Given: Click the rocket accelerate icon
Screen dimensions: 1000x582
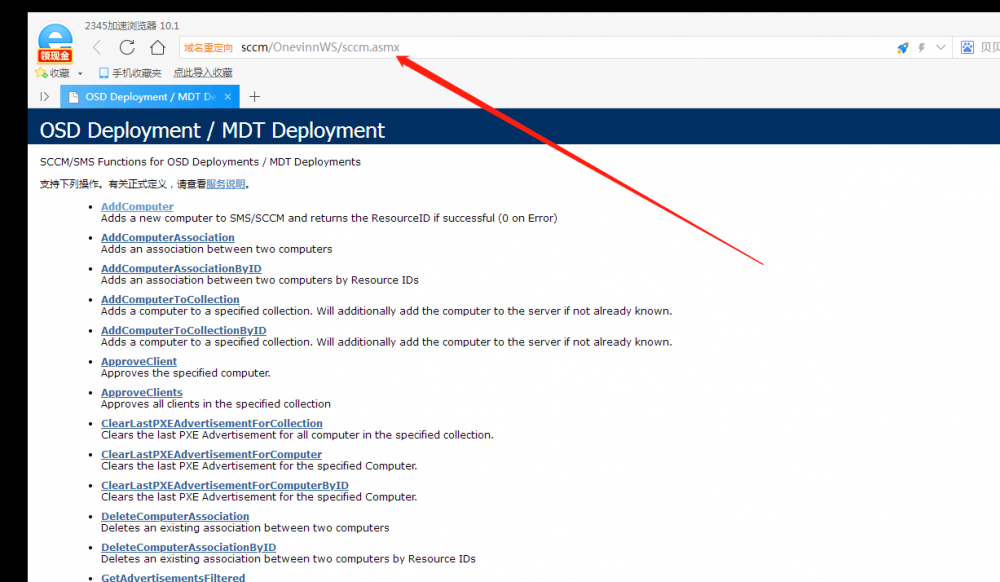Looking at the screenshot, I should 902,48.
